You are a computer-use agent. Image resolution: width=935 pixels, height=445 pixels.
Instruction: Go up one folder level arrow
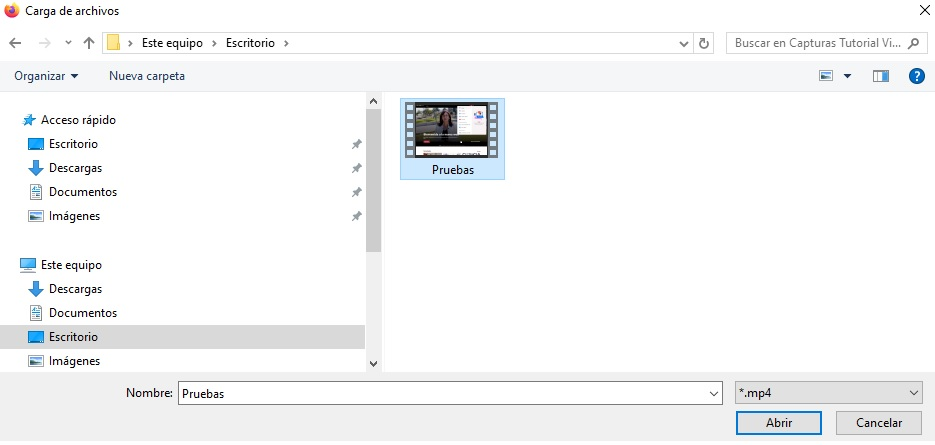click(89, 43)
